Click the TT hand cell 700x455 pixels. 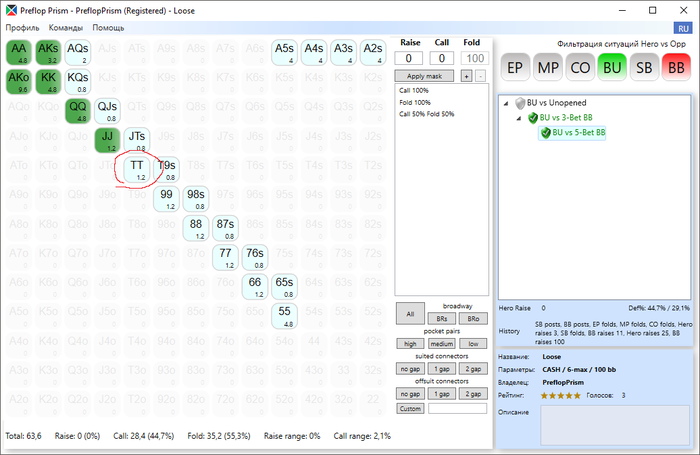coord(137,169)
